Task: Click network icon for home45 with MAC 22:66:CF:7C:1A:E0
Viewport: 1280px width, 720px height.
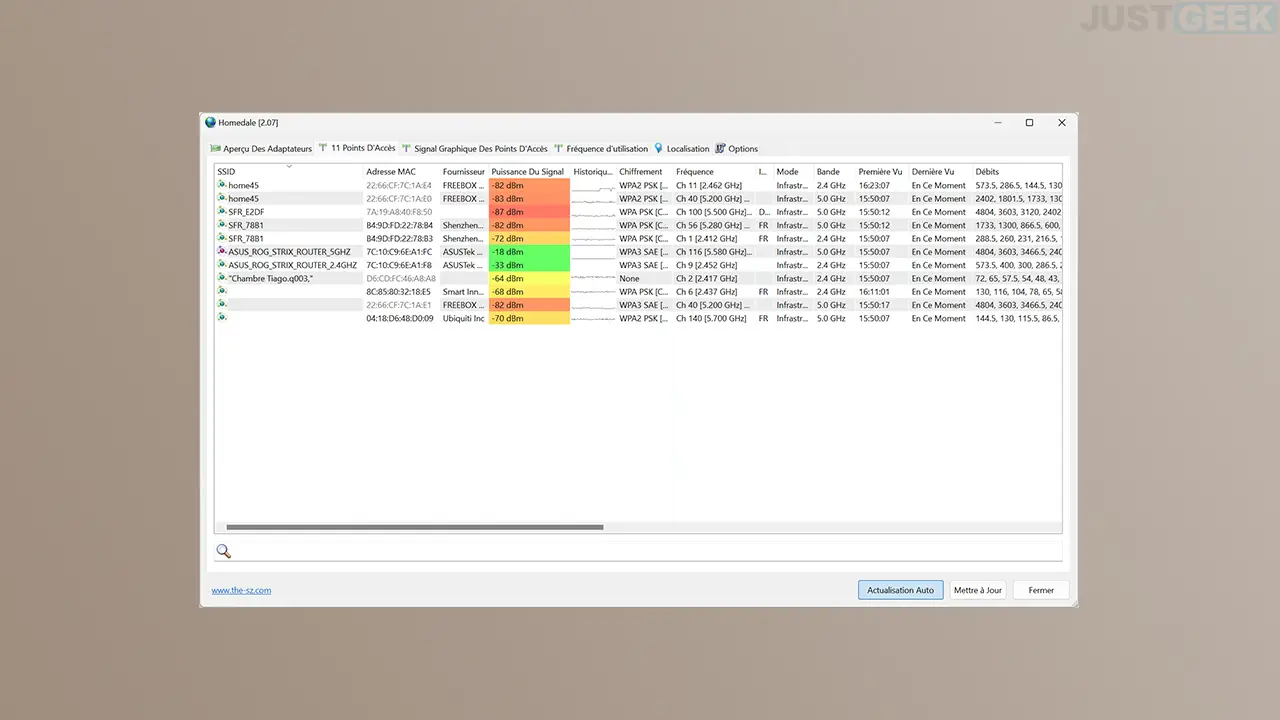Action: 222,198
